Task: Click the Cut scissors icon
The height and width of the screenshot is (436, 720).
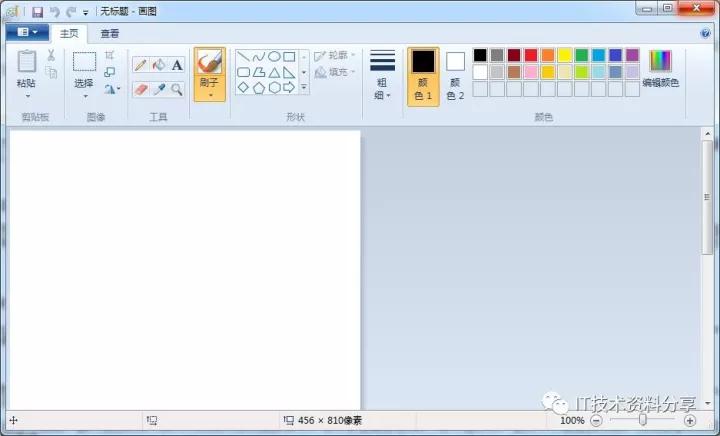Action: pyautogui.click(x=51, y=56)
